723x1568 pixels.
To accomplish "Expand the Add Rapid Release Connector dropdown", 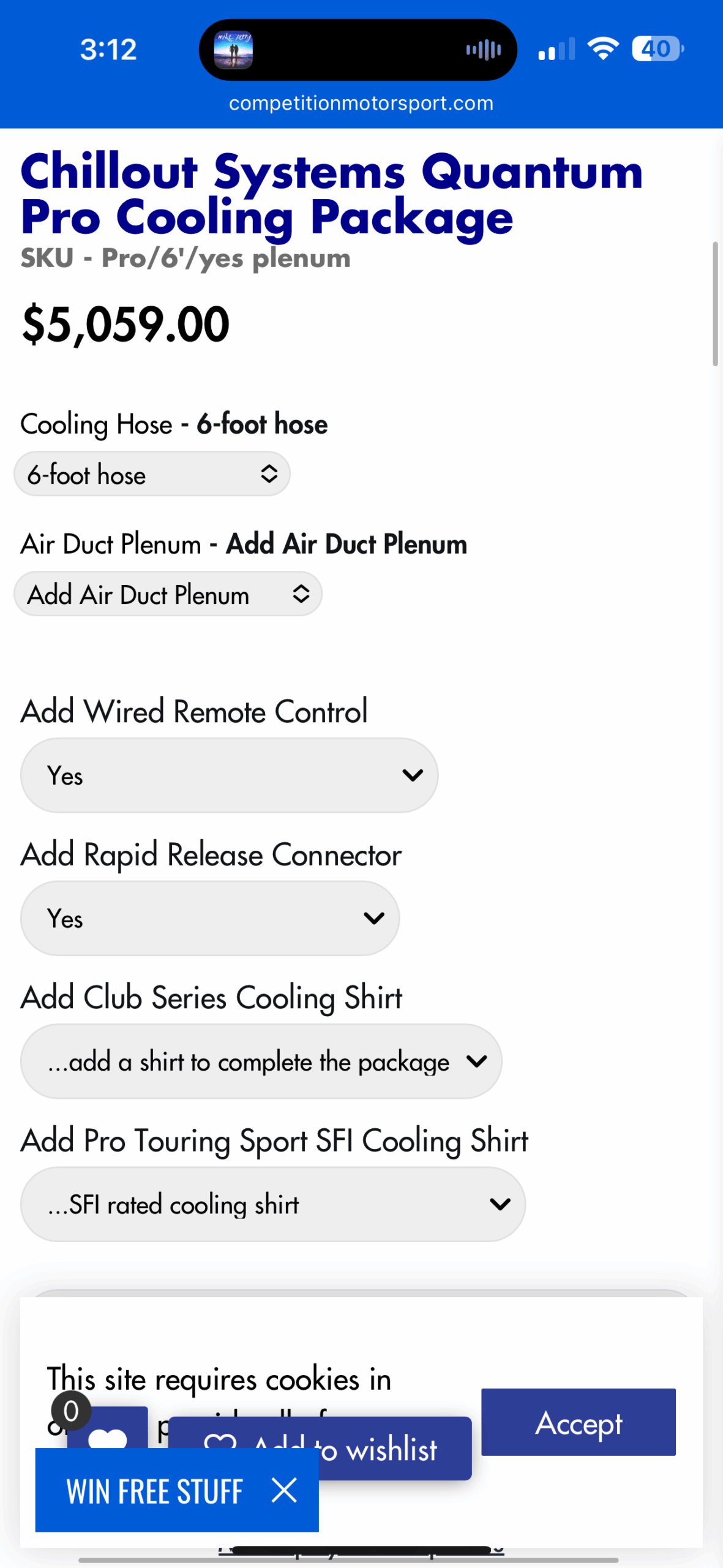I will [210, 918].
